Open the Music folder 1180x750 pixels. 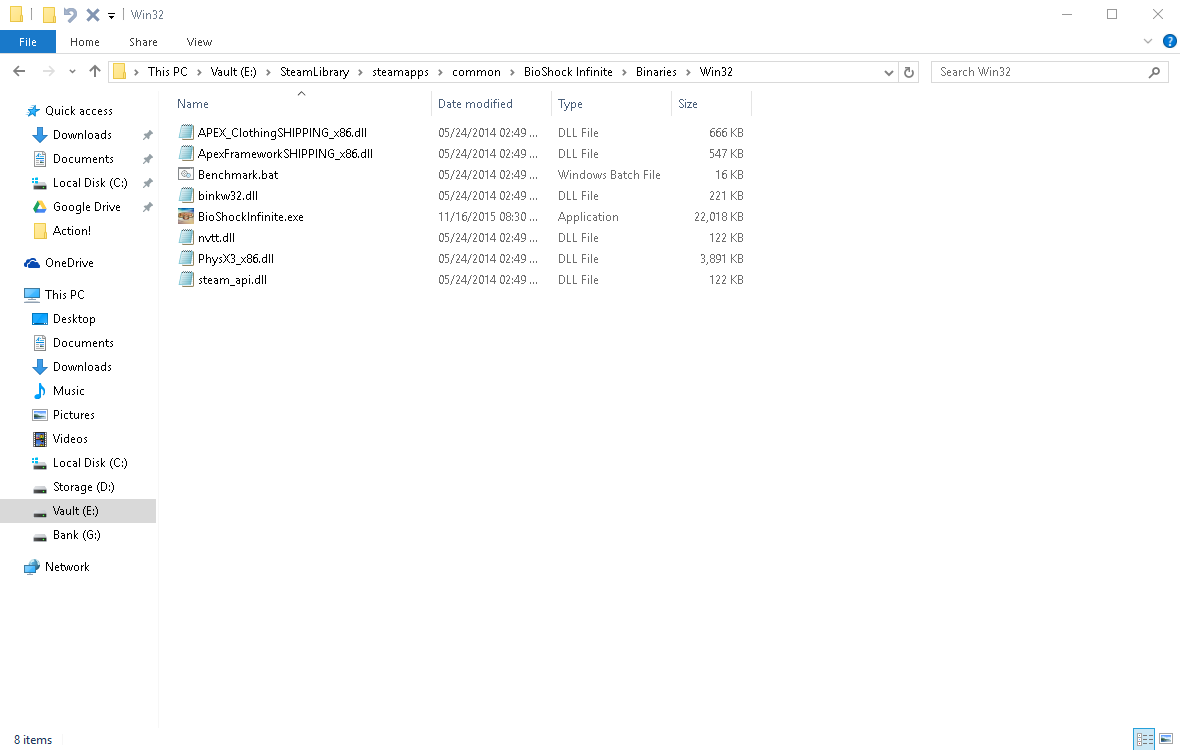tap(68, 390)
